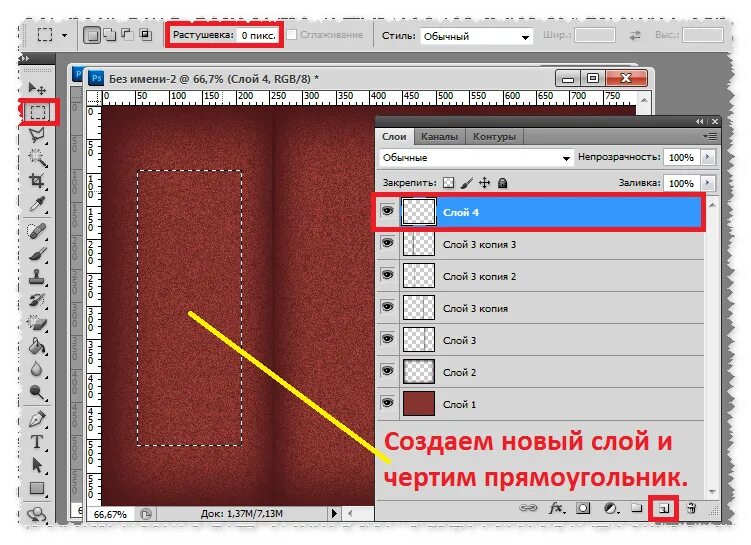Choose Intersect with Selection mode
The height and width of the screenshot is (545, 751).
coord(146,35)
